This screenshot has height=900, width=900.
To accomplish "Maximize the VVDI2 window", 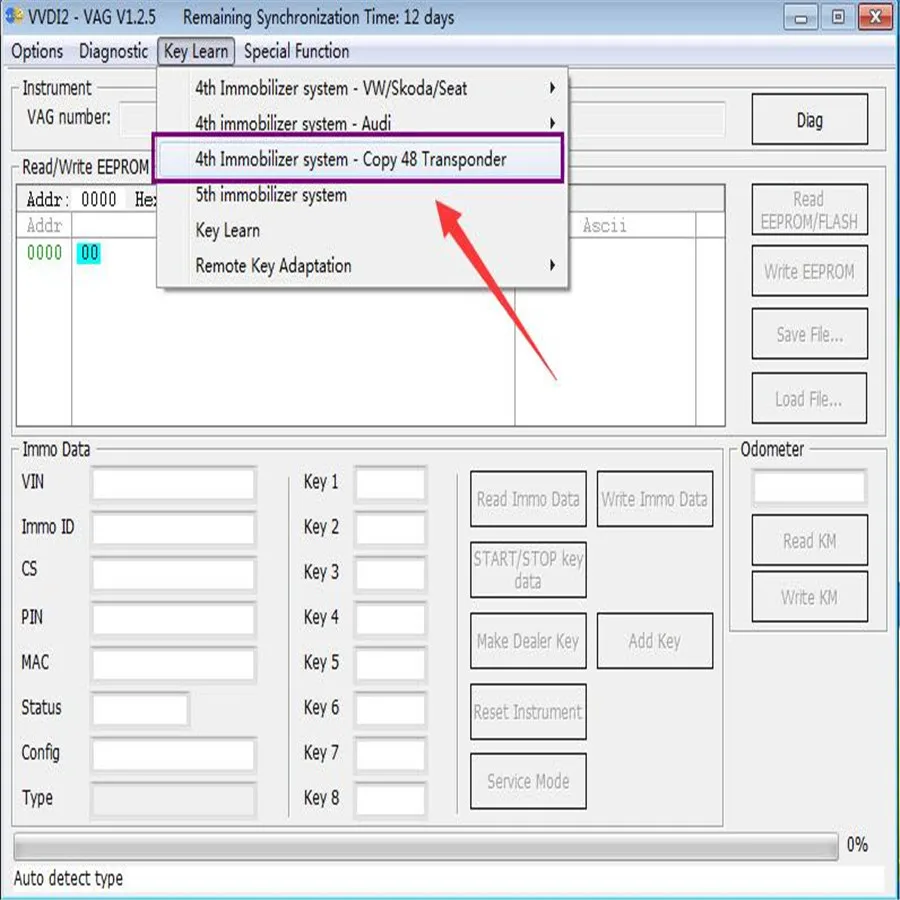I will (838, 18).
